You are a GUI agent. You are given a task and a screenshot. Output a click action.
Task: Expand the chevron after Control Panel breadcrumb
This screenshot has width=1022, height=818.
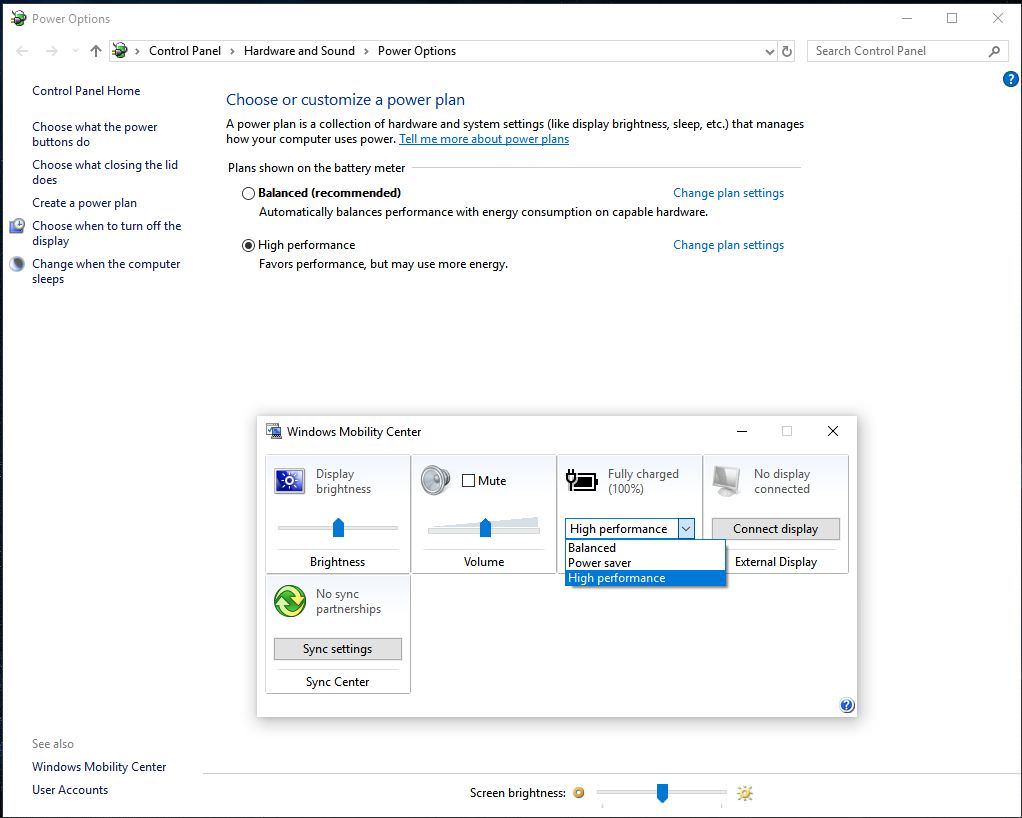click(232, 51)
